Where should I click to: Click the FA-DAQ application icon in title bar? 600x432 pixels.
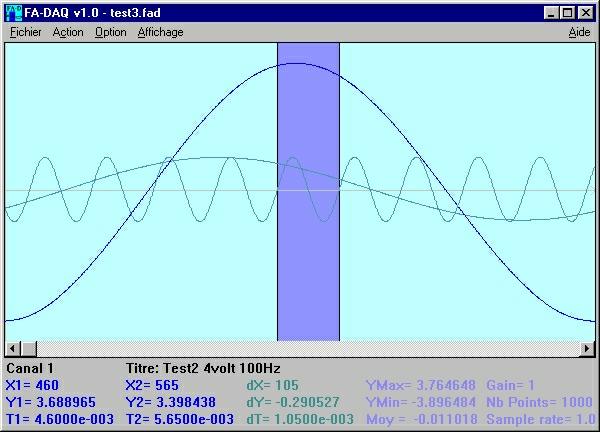(13, 13)
